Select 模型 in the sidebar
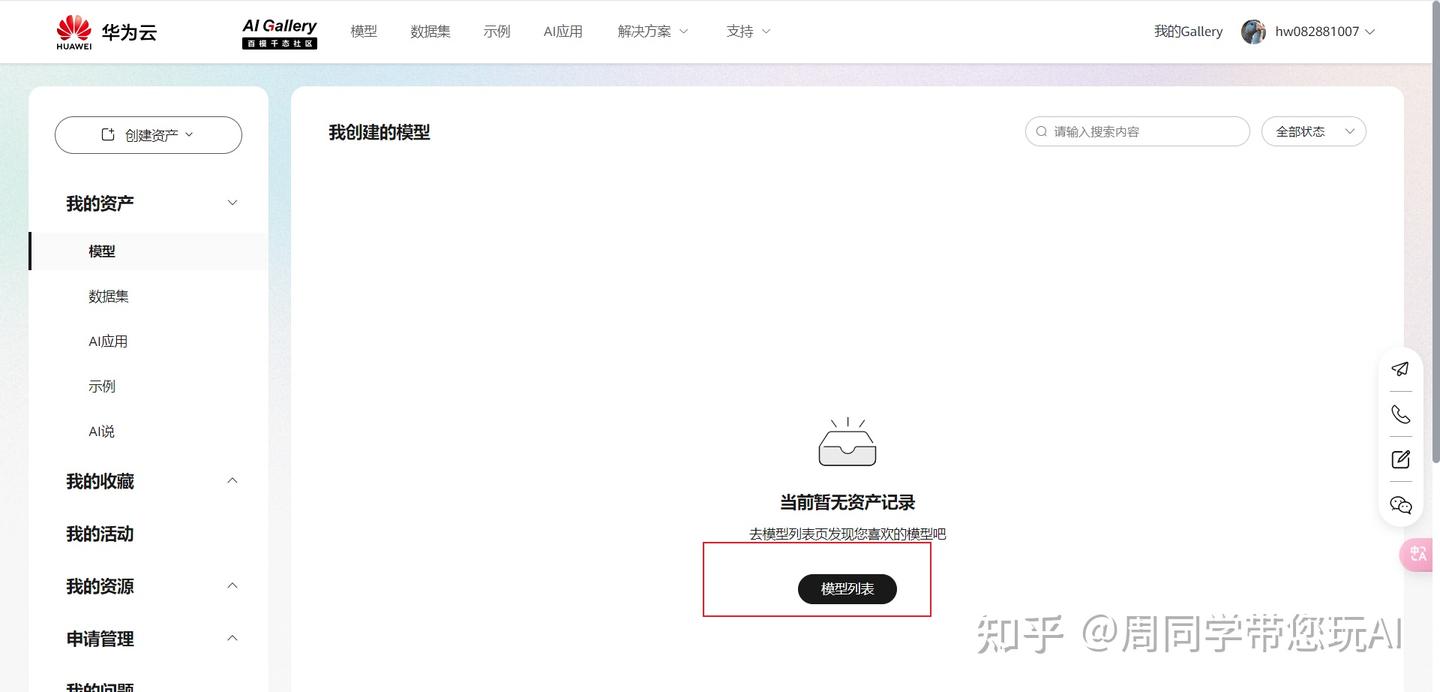Viewport: 1440px width, 692px height. pos(148,251)
